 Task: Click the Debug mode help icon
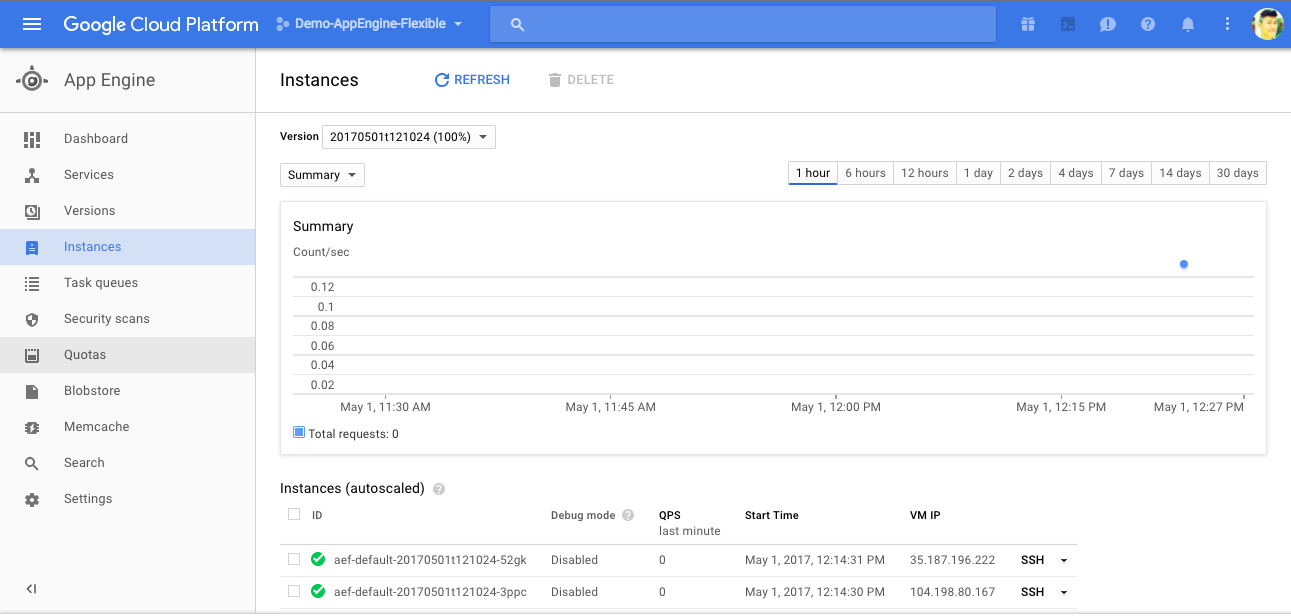point(628,516)
